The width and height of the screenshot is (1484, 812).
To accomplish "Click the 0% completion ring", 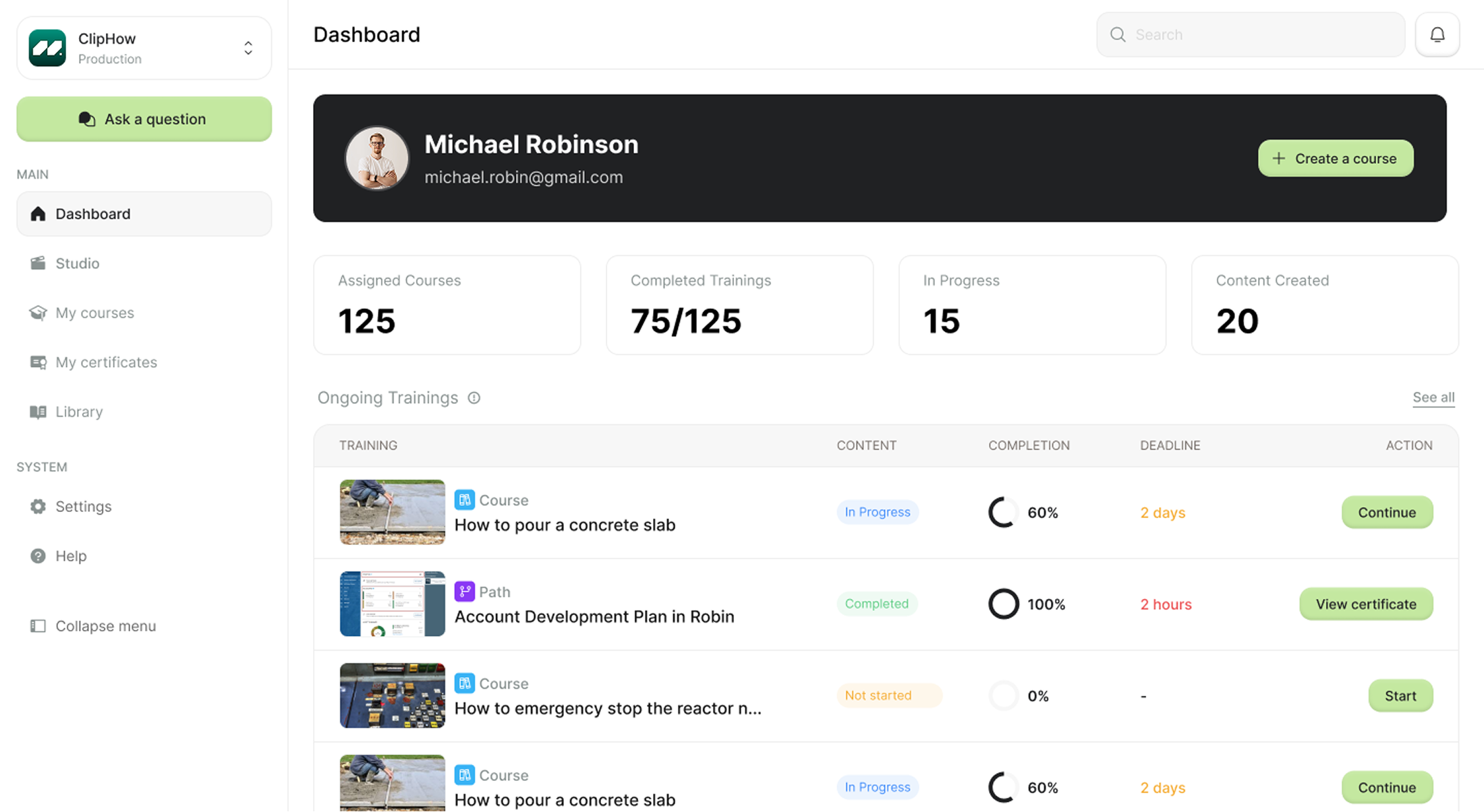I will [x=1003, y=696].
